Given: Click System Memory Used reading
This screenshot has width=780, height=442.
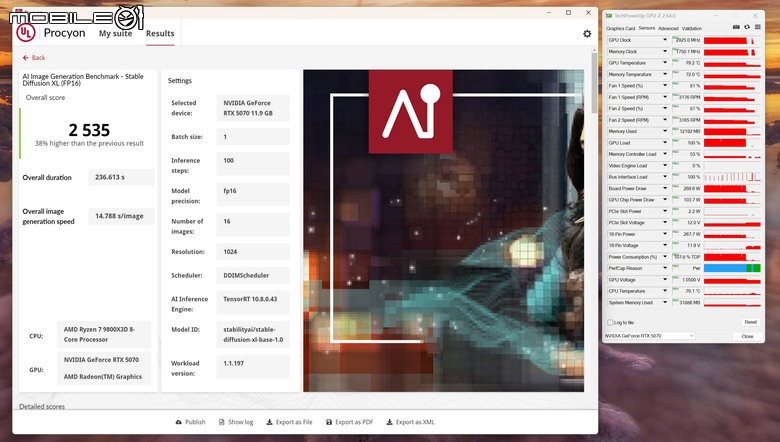Looking at the screenshot, I should 686,302.
